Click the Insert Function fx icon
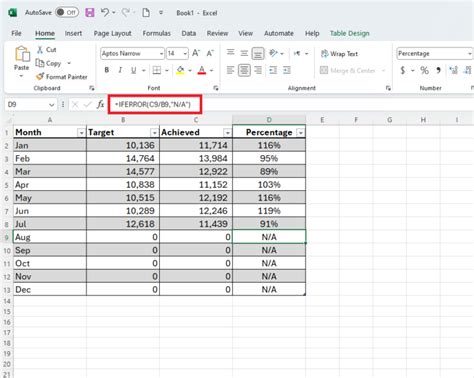Screen dimensions: 474x378 [x=100, y=105]
